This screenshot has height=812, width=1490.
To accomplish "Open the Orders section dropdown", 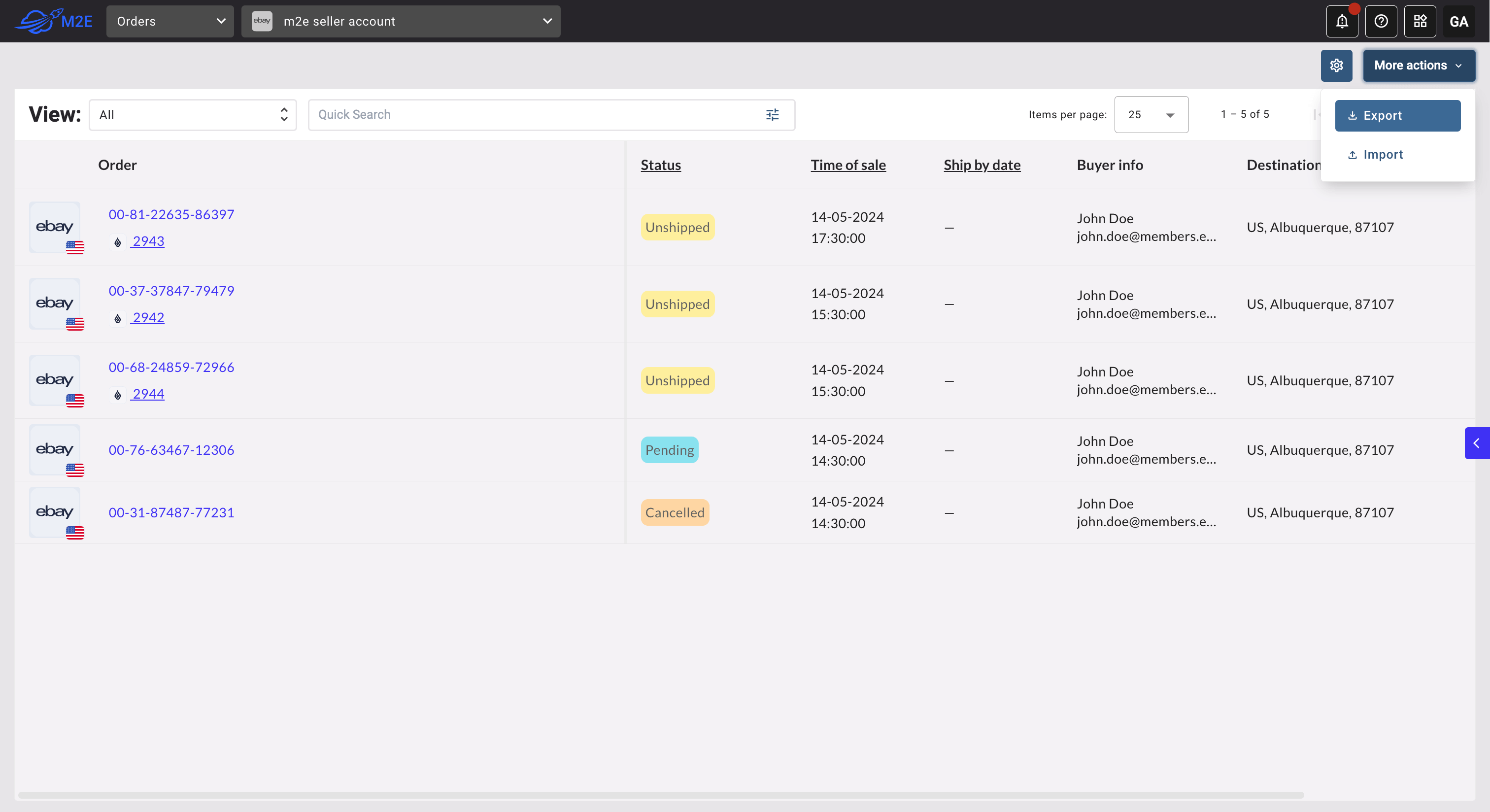I will point(170,21).
